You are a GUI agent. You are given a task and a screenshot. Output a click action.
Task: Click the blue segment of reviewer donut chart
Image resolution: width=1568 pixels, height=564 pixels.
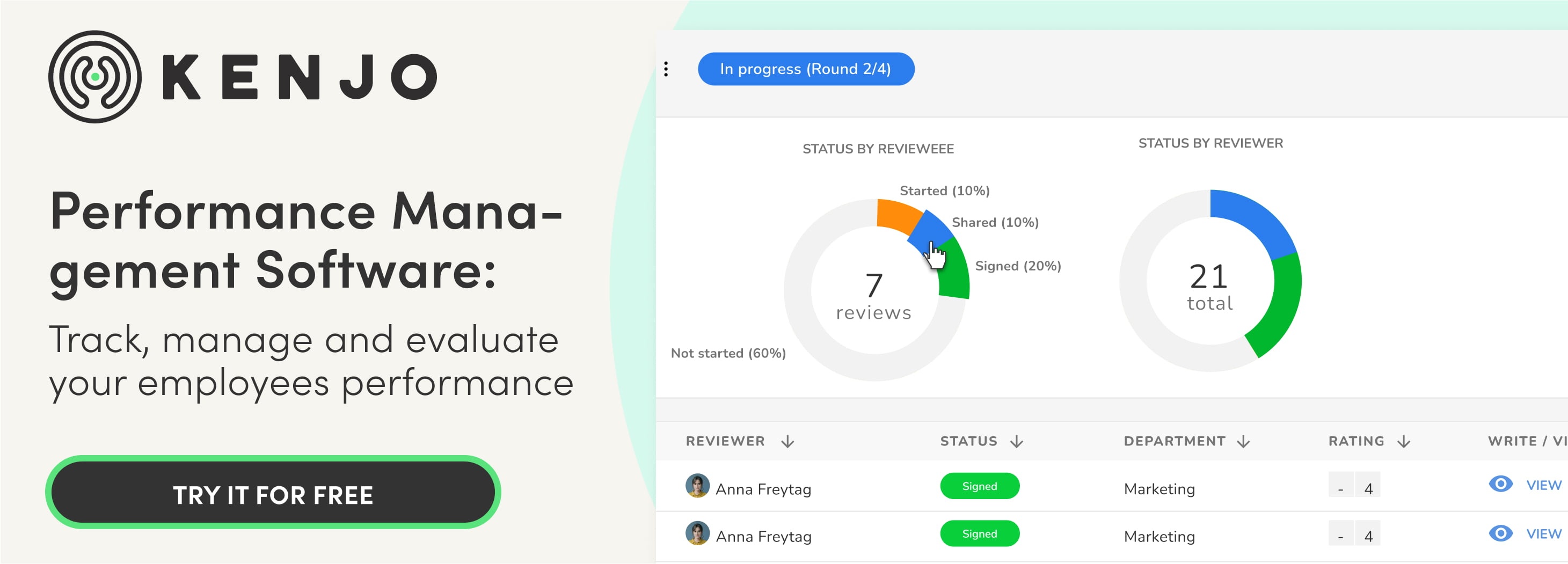click(x=1254, y=219)
